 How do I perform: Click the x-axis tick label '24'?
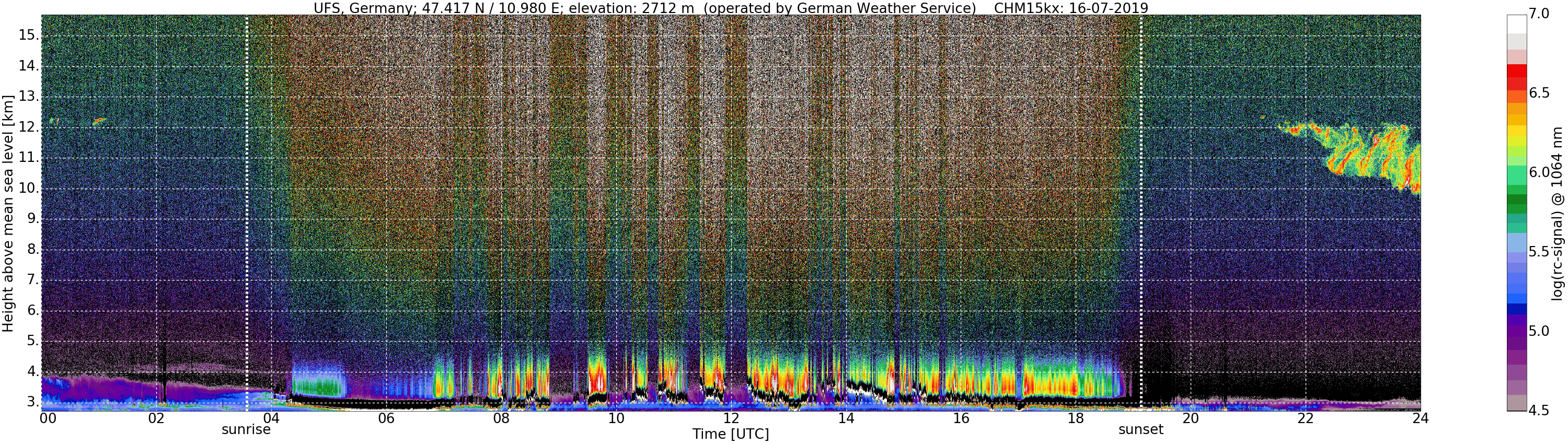coord(1421,418)
